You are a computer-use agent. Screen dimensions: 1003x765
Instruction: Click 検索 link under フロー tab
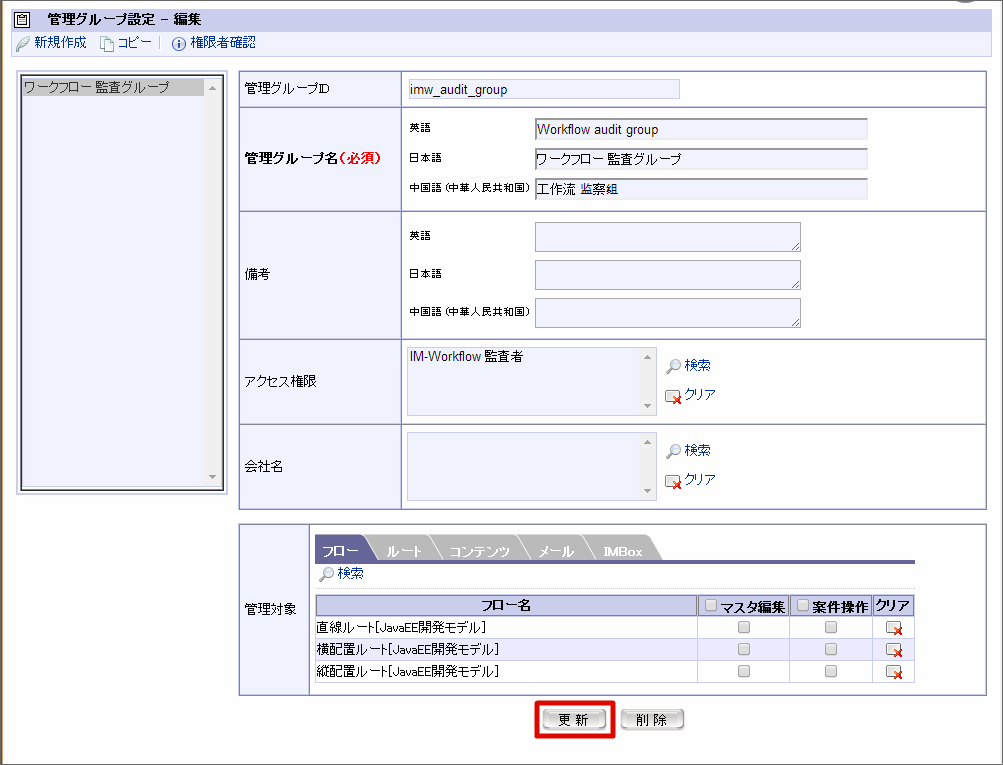pos(351,573)
